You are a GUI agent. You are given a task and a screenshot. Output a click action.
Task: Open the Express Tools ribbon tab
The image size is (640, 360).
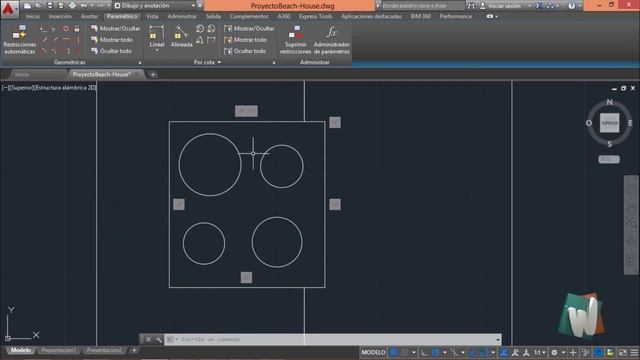[x=316, y=16]
